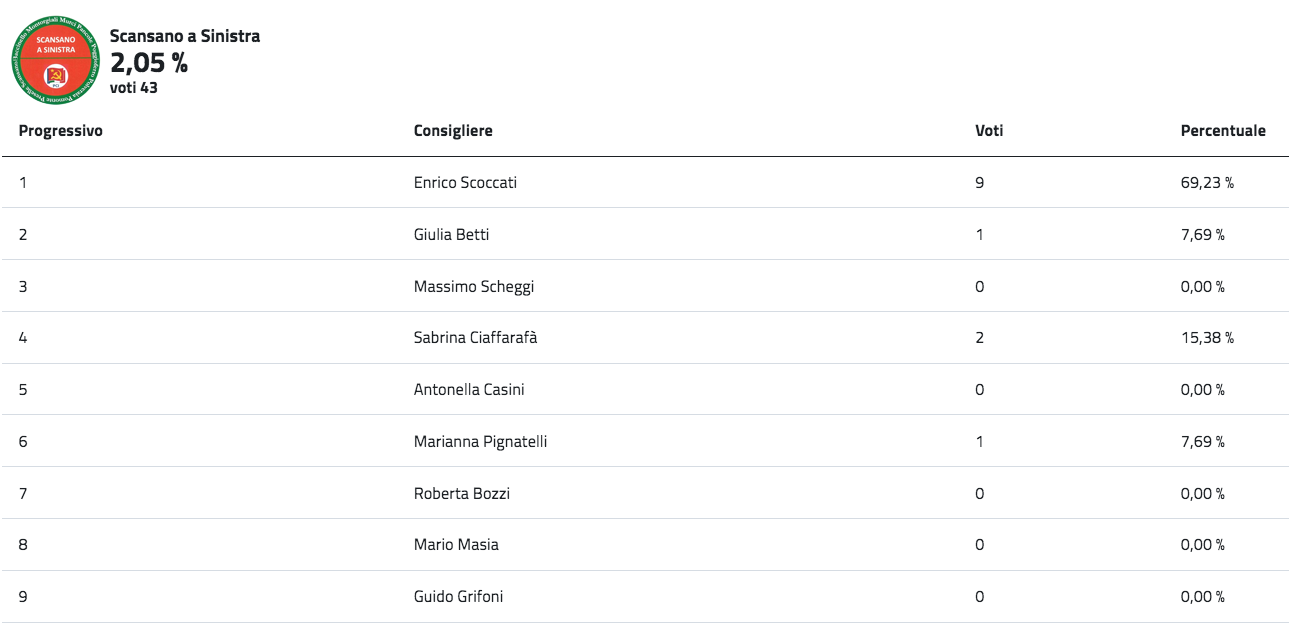
Task: Click the Scansano a Sinistra party logo
Action: pyautogui.click(x=56, y=59)
